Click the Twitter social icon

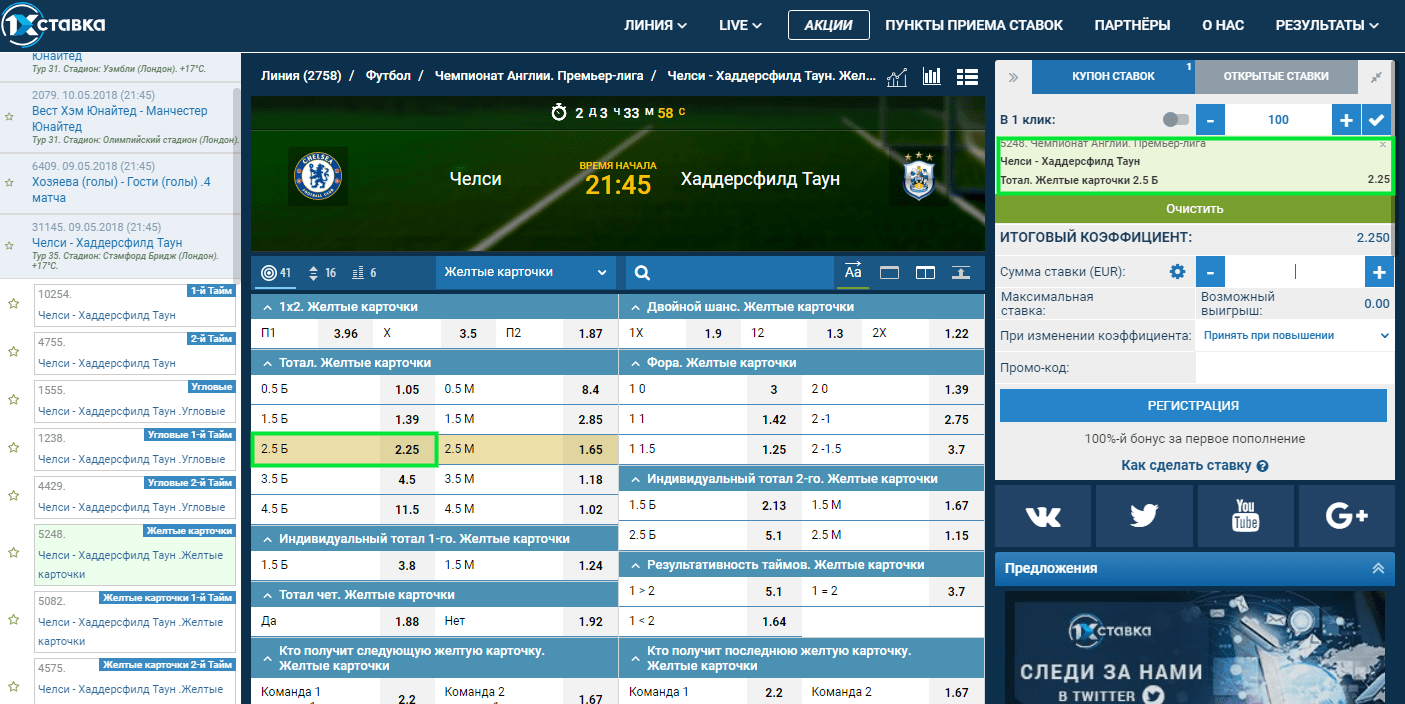[1144, 516]
